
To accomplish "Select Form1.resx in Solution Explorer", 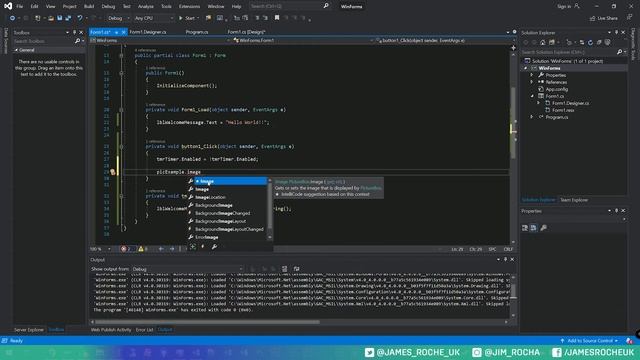I will [563, 110].
